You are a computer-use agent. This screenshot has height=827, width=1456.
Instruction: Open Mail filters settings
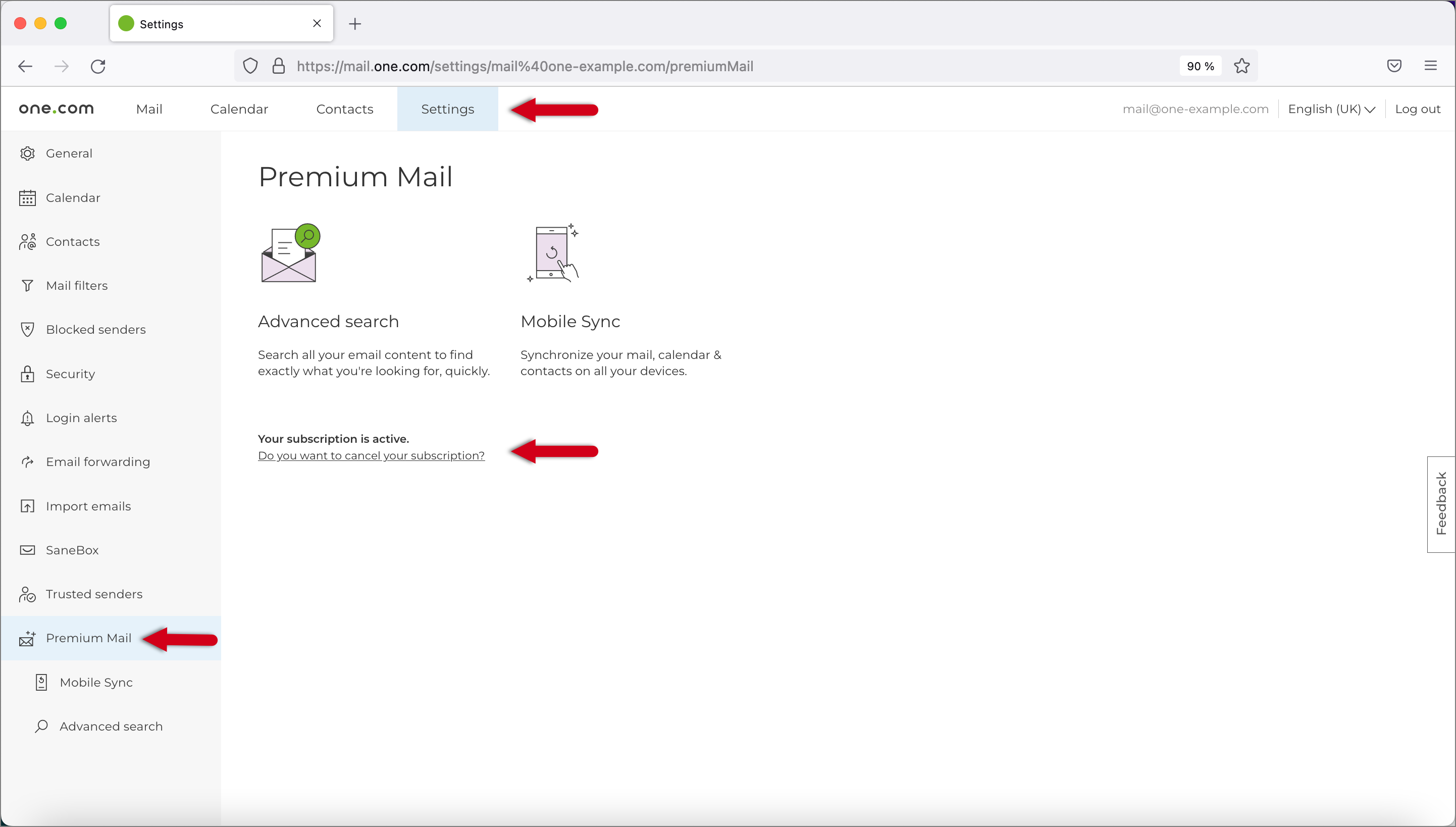(111, 286)
